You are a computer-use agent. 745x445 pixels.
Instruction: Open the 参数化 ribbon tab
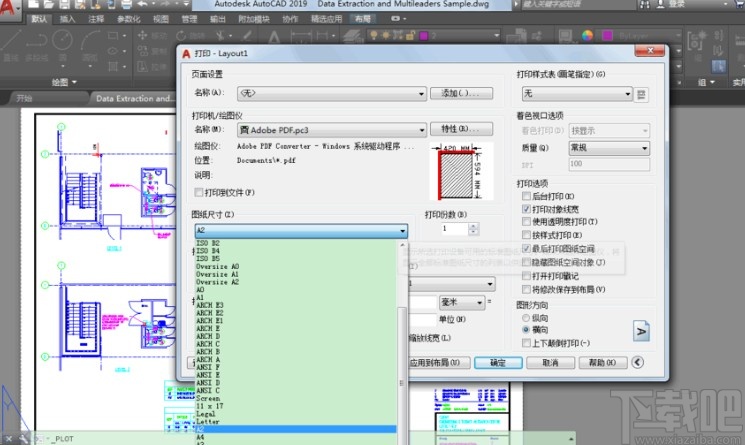pos(128,19)
